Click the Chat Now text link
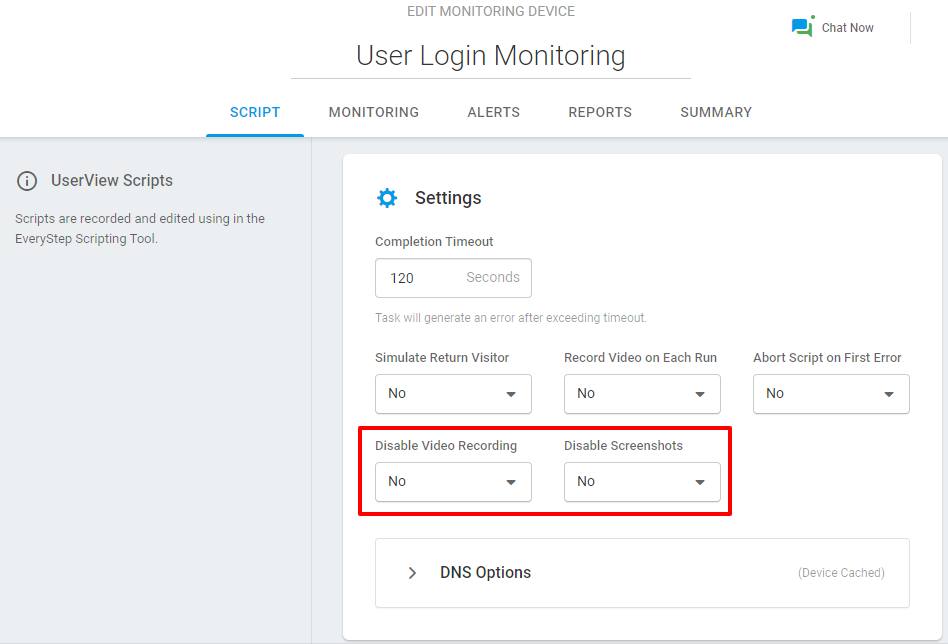This screenshot has width=948, height=644. 848,28
